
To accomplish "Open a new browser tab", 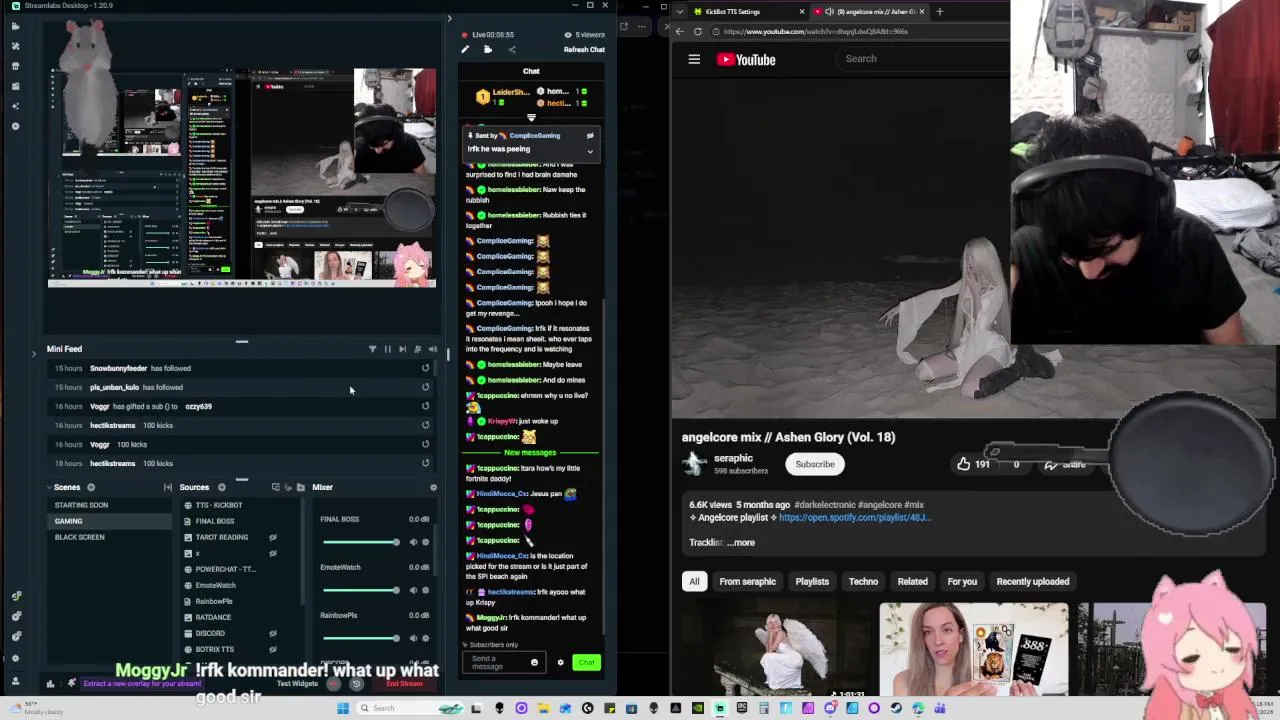I will [940, 11].
